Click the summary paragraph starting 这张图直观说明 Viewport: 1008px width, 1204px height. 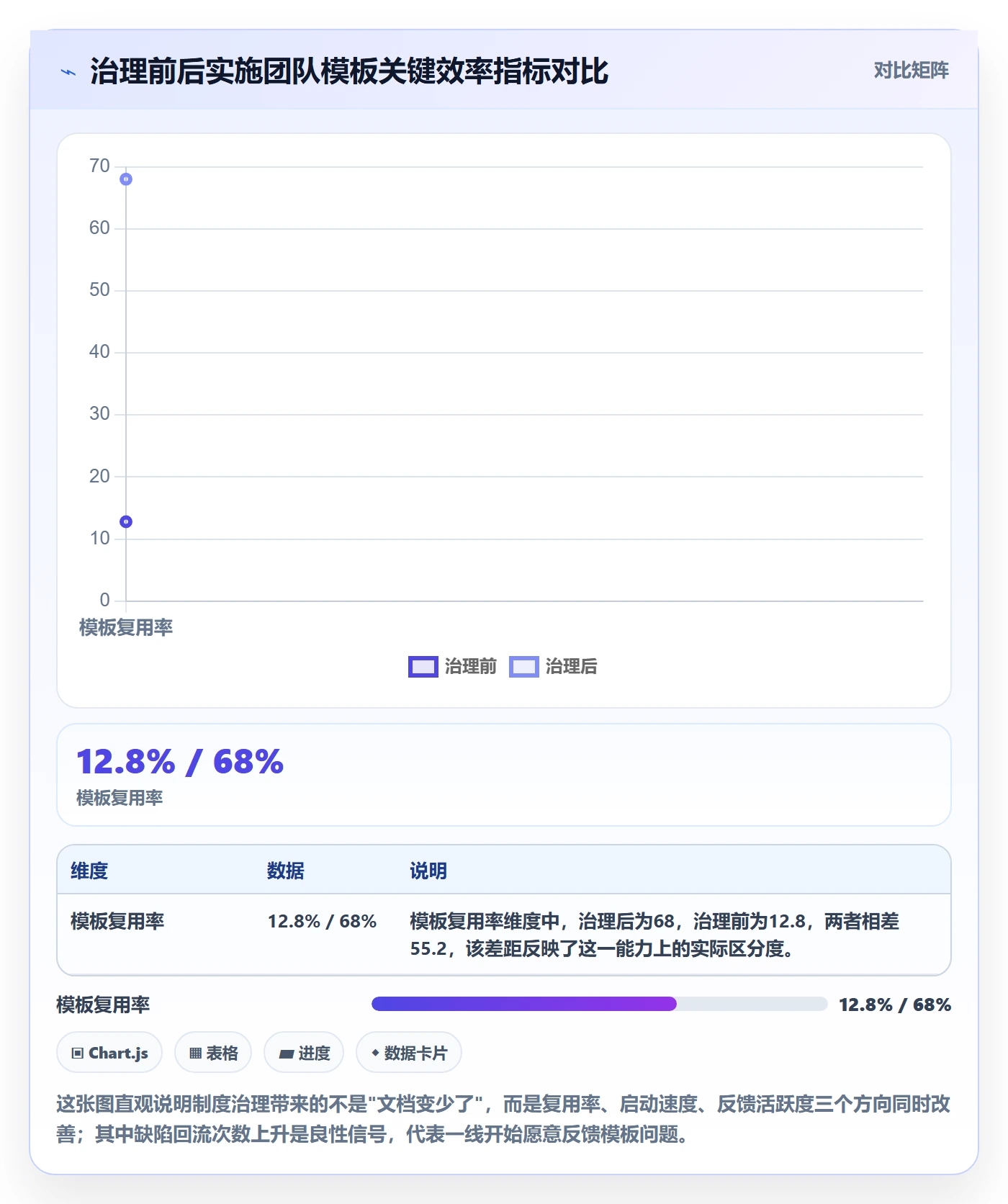point(503,1119)
